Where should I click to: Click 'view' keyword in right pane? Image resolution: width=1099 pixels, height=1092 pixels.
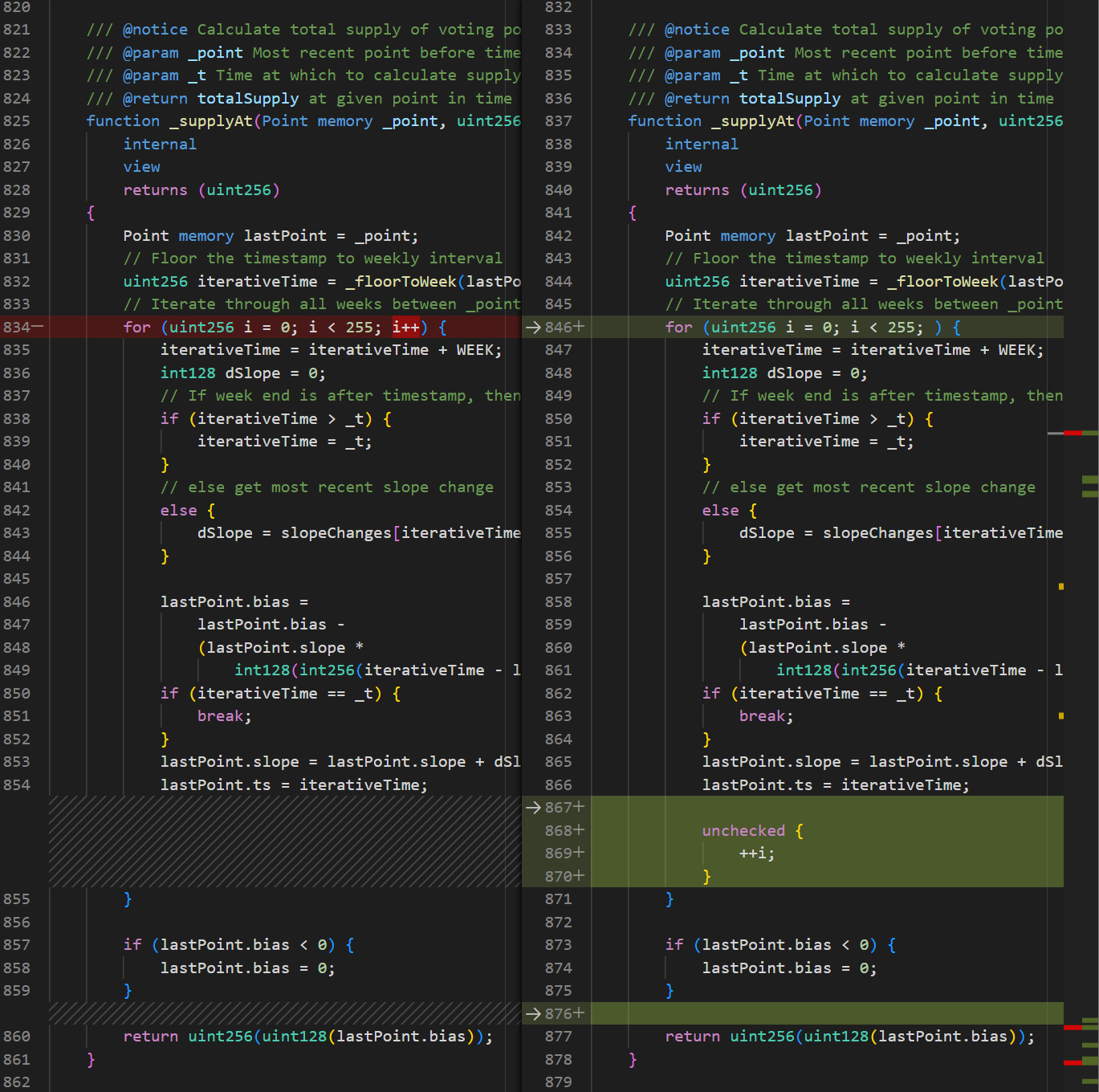click(684, 166)
